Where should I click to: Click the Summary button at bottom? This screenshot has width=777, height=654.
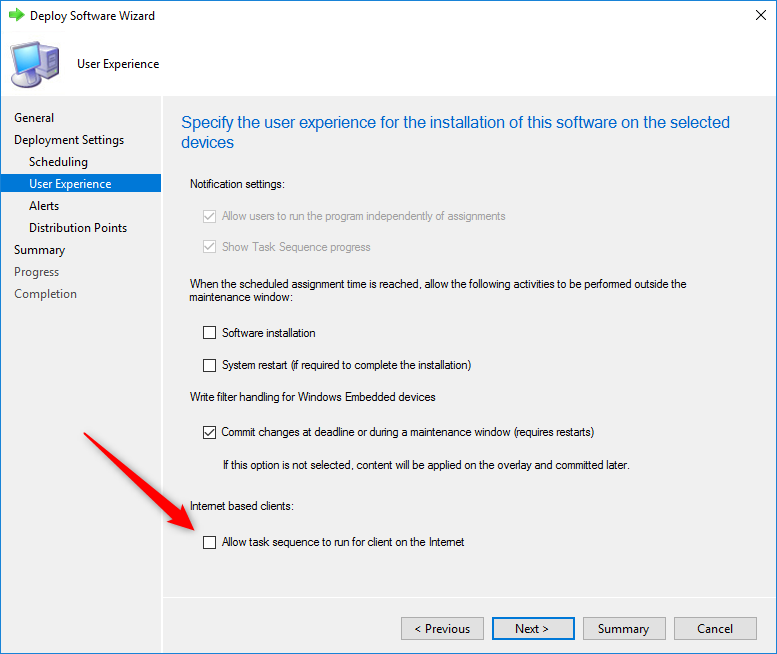[624, 629]
